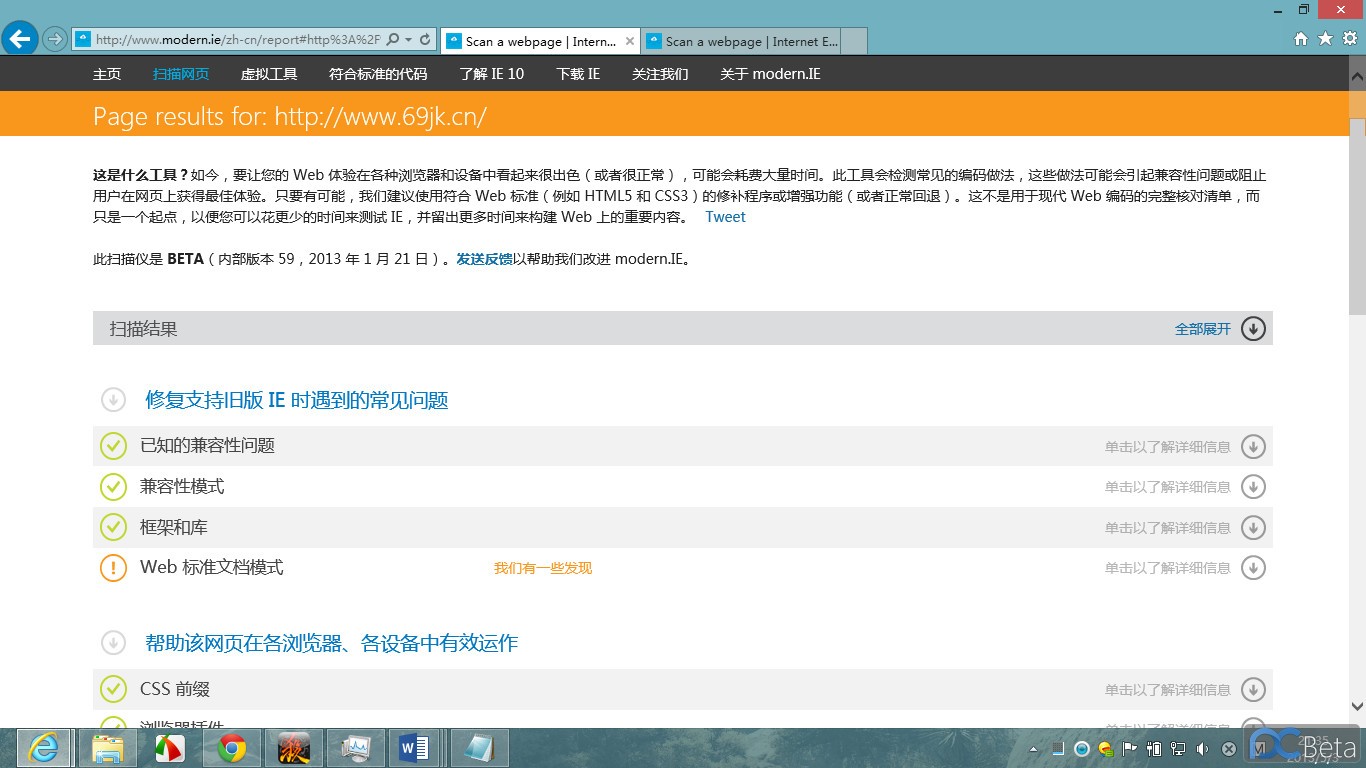
Task: Open File Explorer from the taskbar
Action: tap(107, 748)
